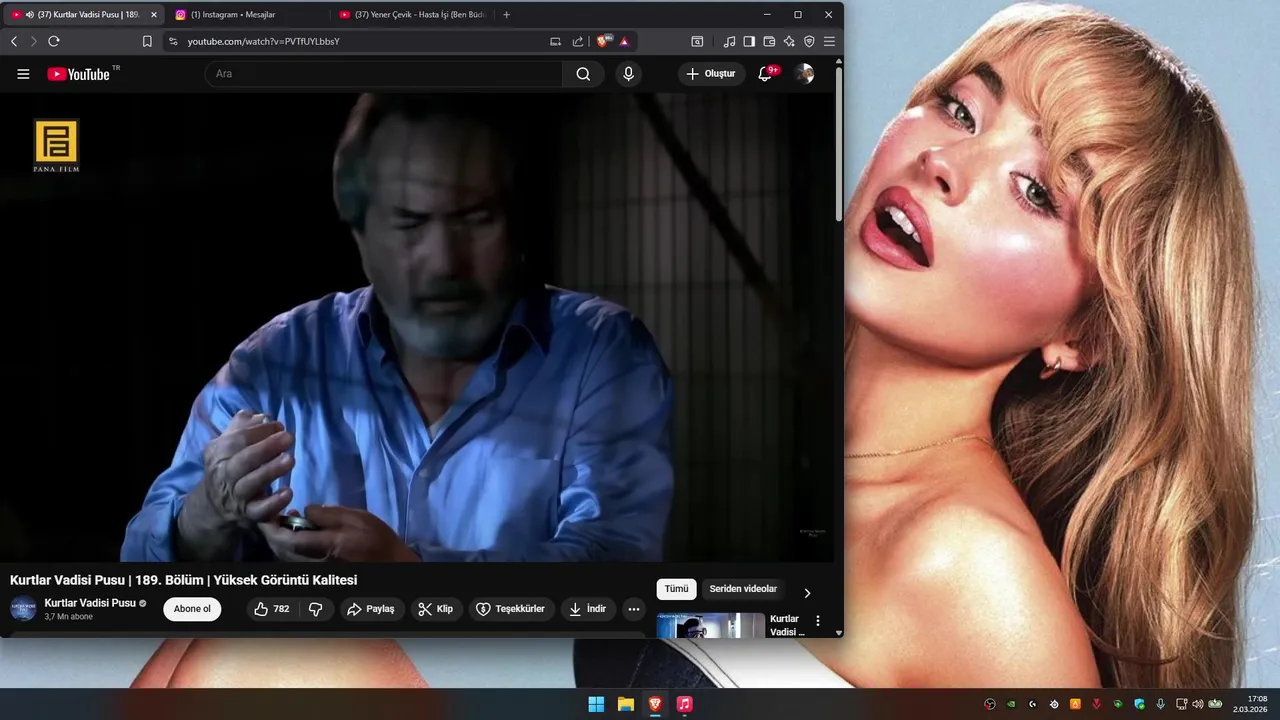Click the Klip scissors button
The height and width of the screenshot is (720, 1280).
pyautogui.click(x=436, y=609)
